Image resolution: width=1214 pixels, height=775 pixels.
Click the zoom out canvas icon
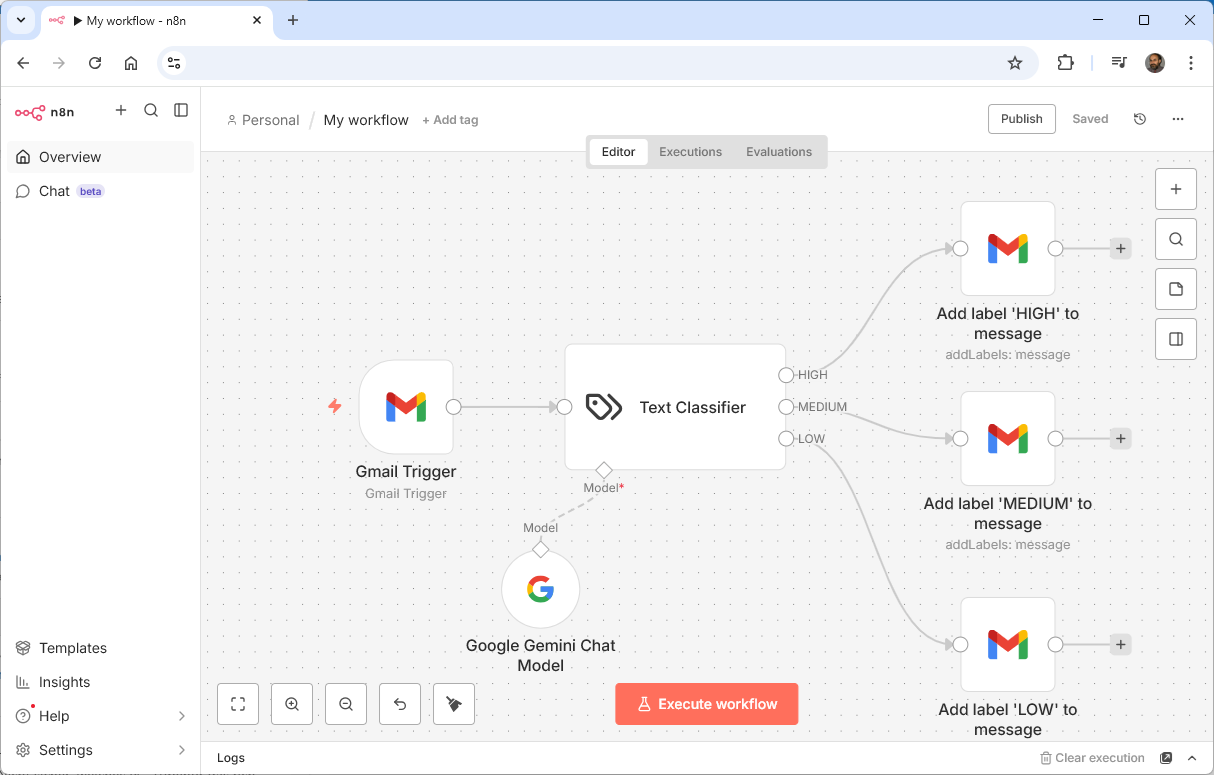pyautogui.click(x=346, y=704)
